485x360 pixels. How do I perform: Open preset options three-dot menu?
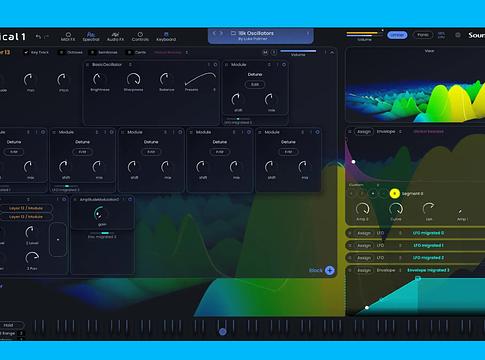point(308,33)
